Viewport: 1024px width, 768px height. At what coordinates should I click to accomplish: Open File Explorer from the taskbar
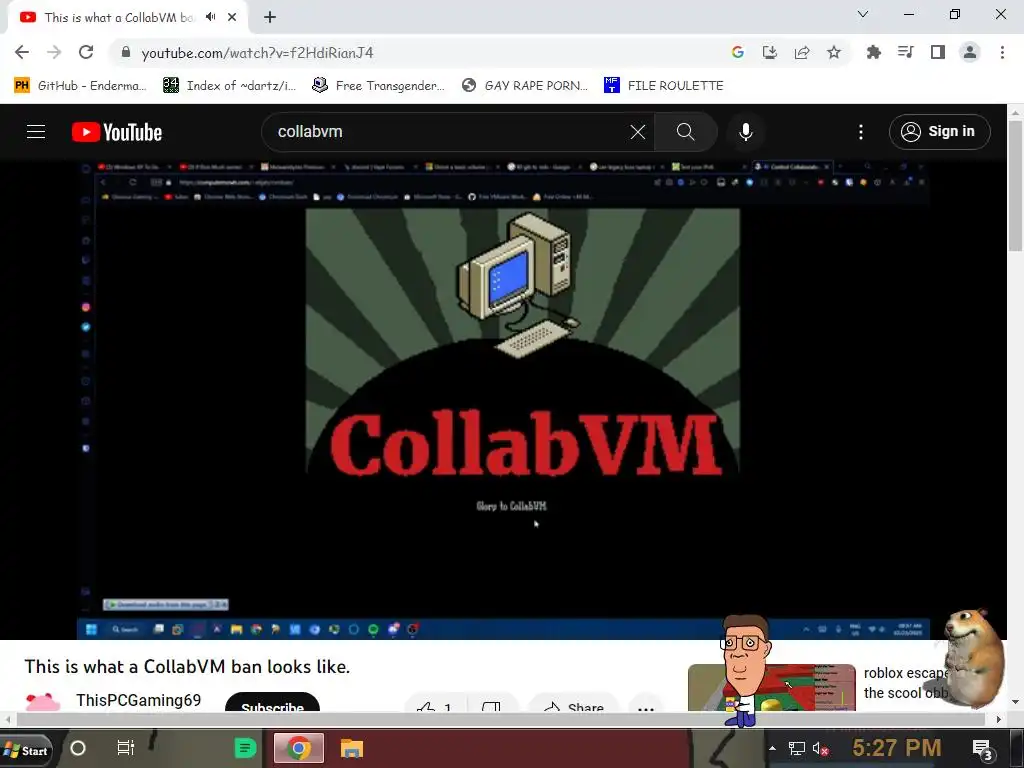pos(351,748)
